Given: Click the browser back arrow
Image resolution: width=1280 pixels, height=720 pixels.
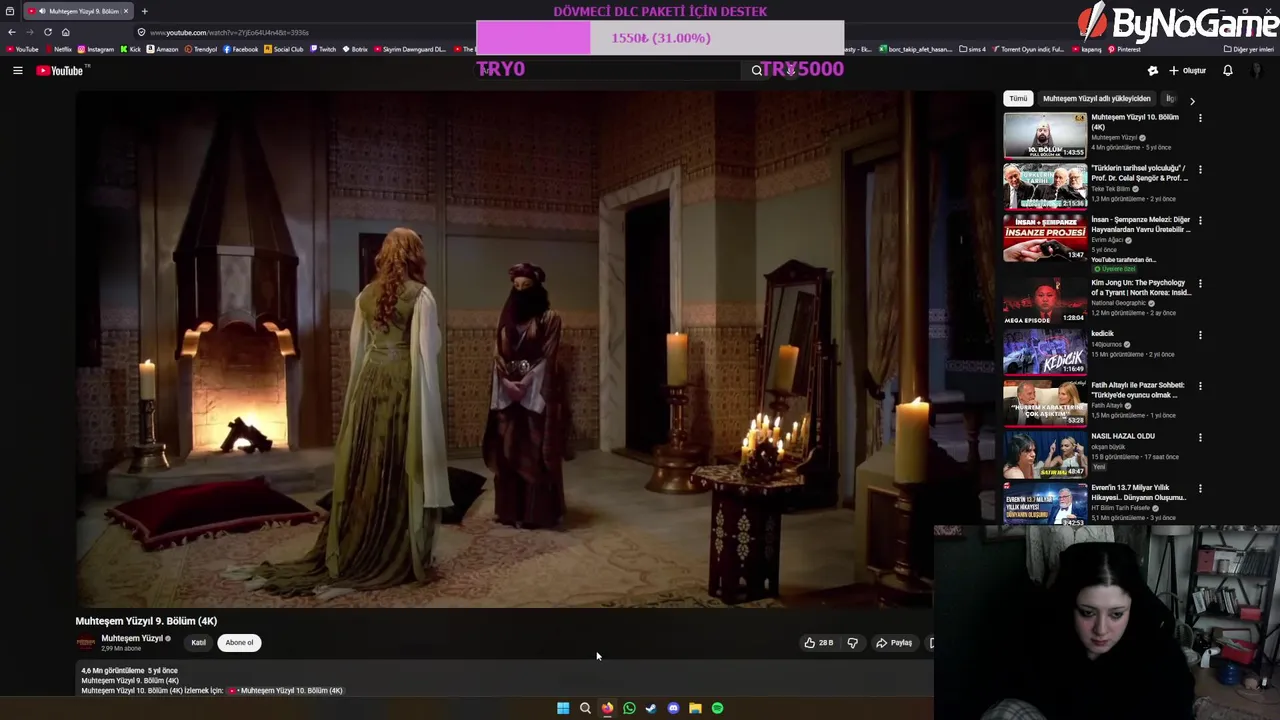Looking at the screenshot, I should (x=12, y=32).
